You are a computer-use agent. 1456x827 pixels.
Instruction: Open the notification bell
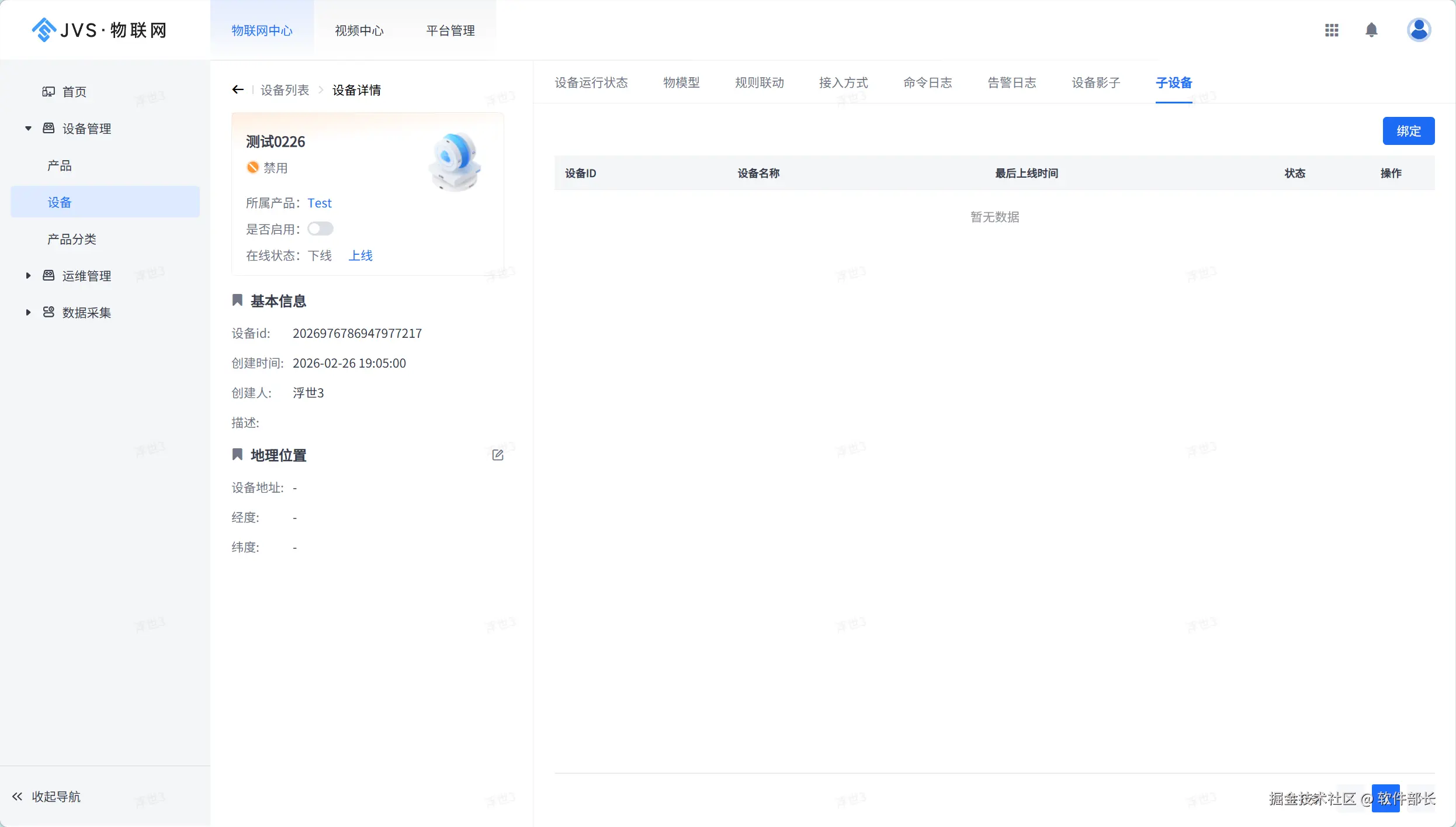click(1371, 30)
